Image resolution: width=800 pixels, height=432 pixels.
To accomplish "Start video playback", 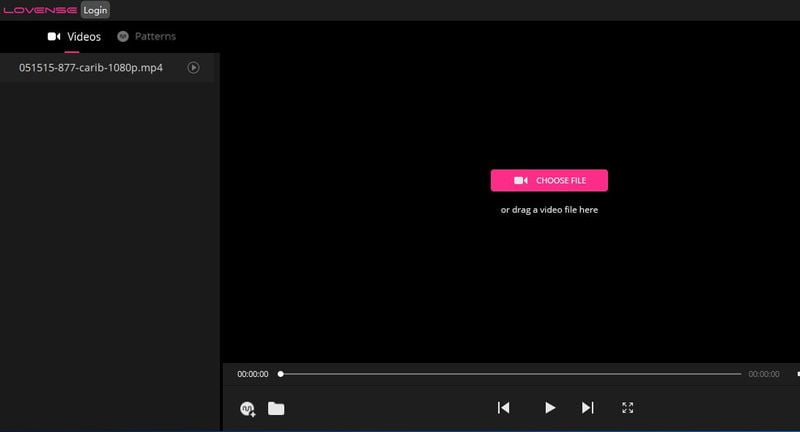I will (549, 408).
